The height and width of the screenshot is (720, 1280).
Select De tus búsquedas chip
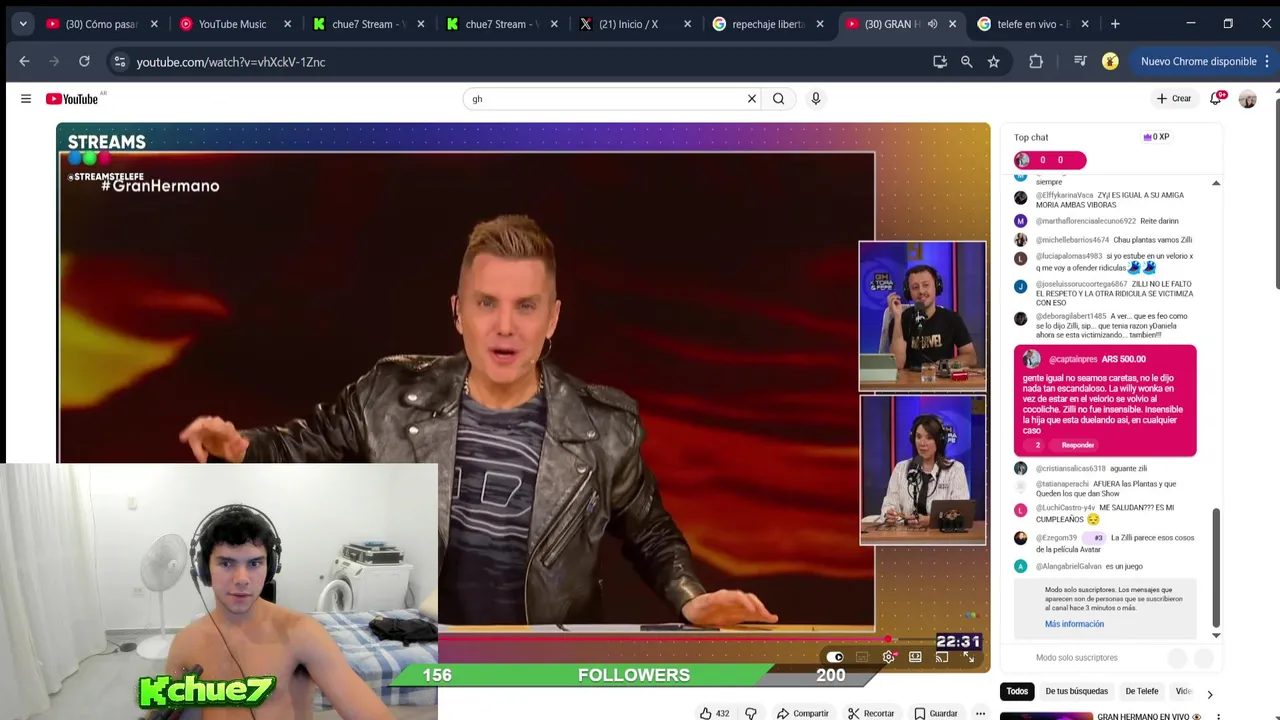(x=1077, y=691)
